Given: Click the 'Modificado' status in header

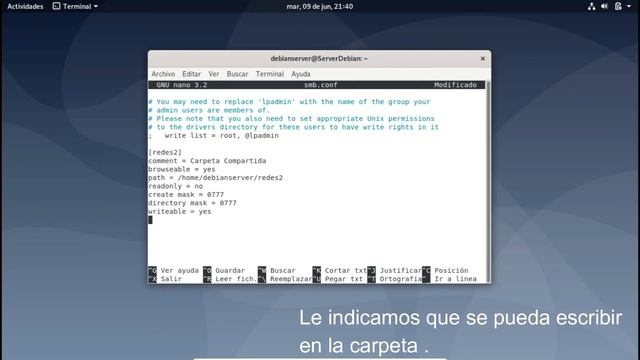Looking at the screenshot, I should [455, 85].
